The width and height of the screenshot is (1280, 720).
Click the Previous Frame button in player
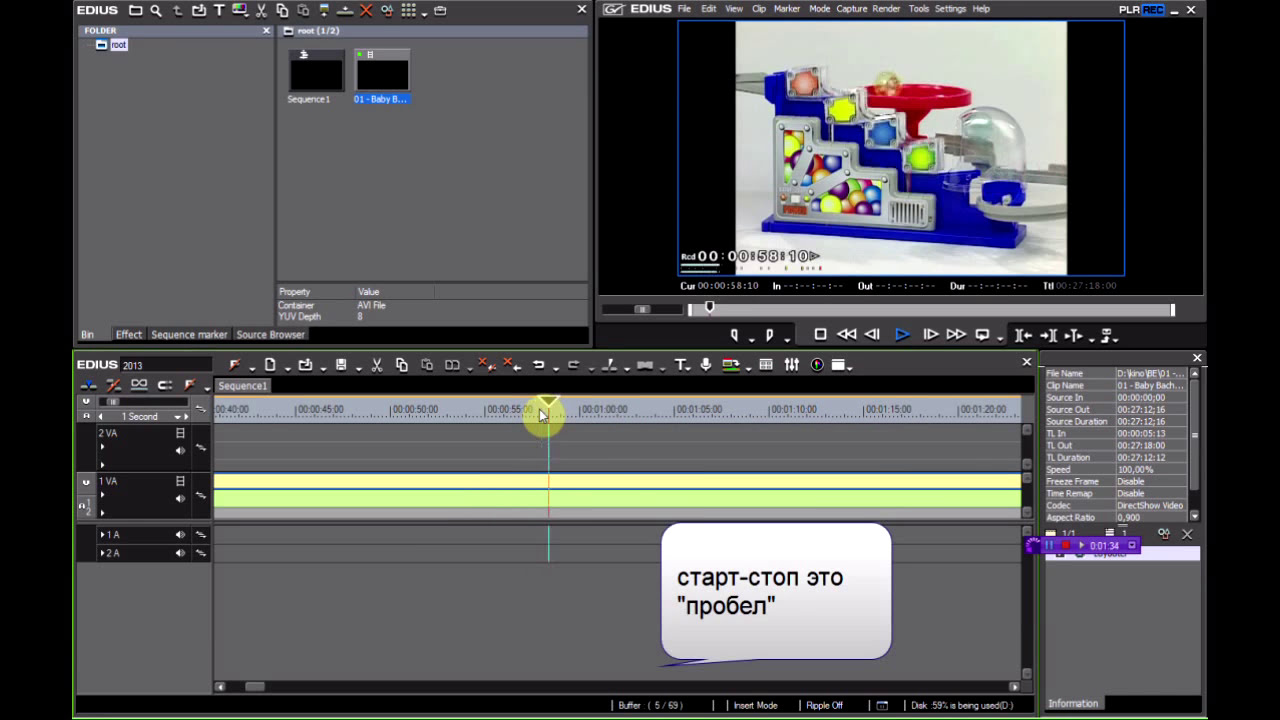(x=872, y=335)
